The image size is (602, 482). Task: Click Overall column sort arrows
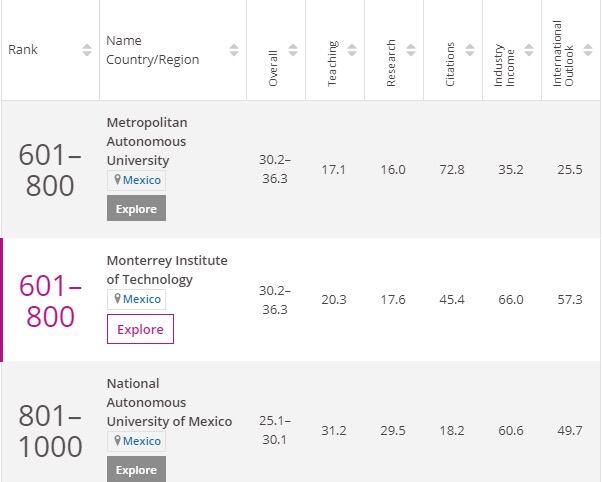(293, 50)
